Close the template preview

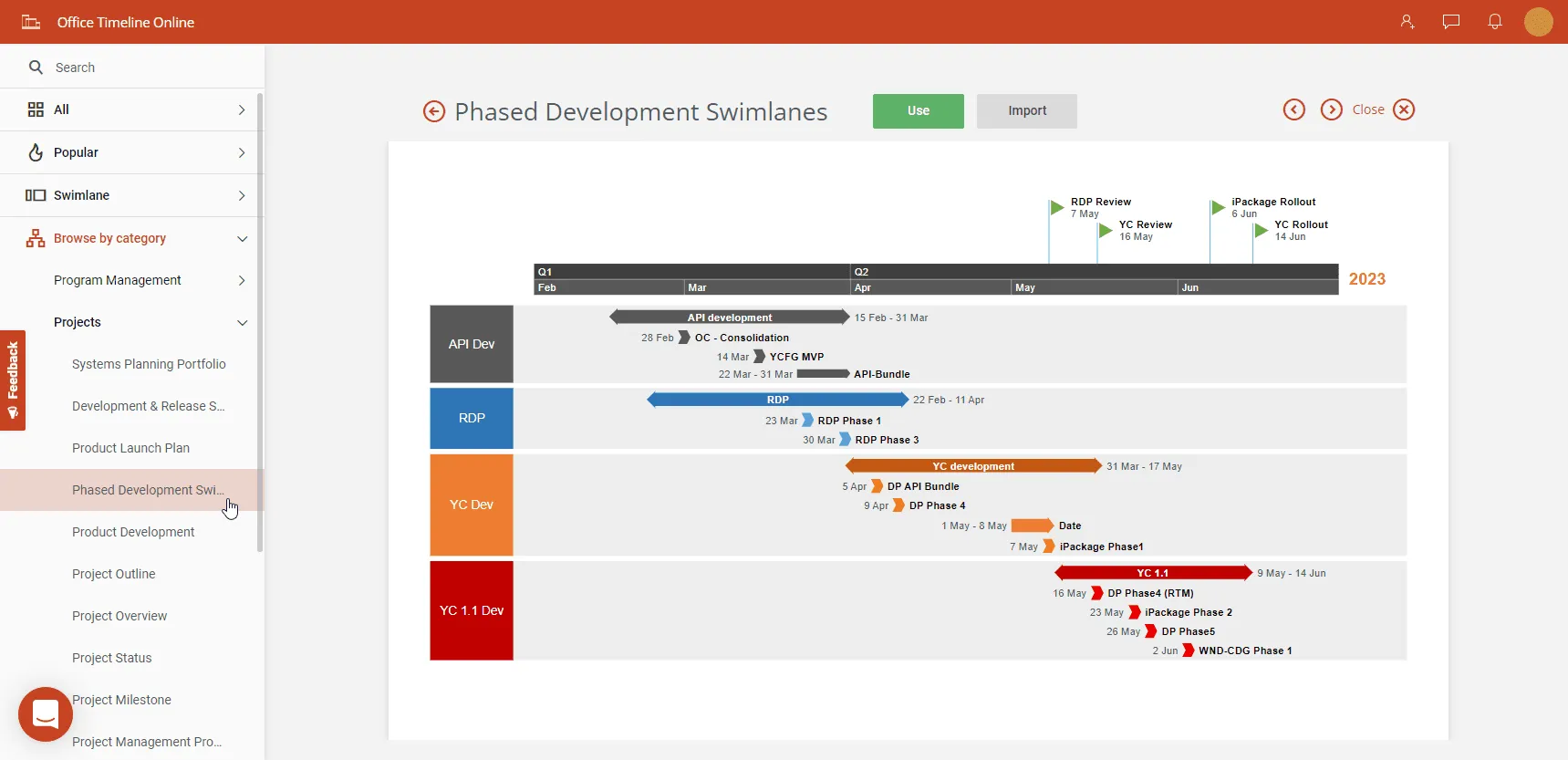(x=1404, y=109)
